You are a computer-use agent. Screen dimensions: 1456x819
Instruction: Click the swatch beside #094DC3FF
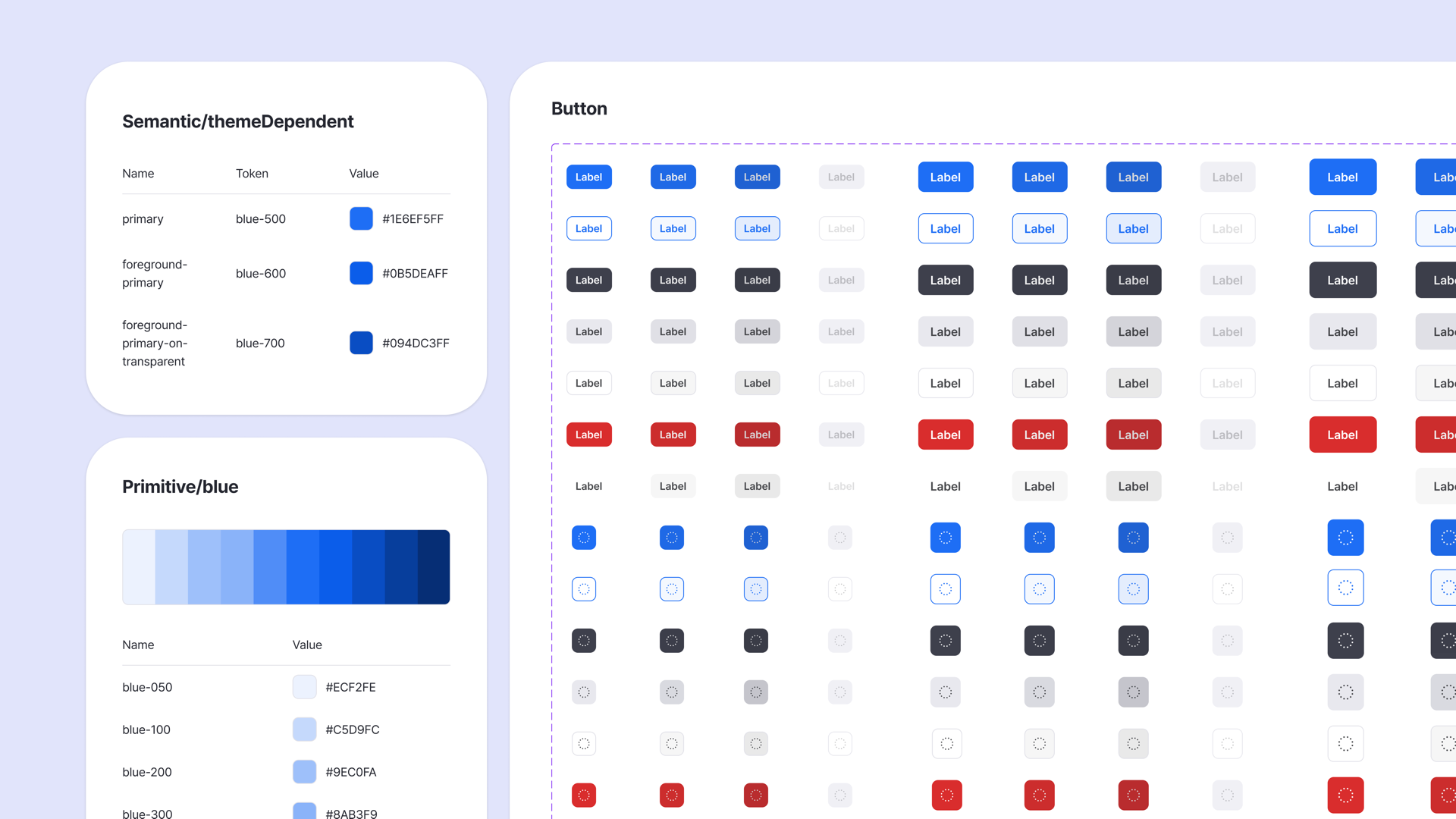(361, 343)
